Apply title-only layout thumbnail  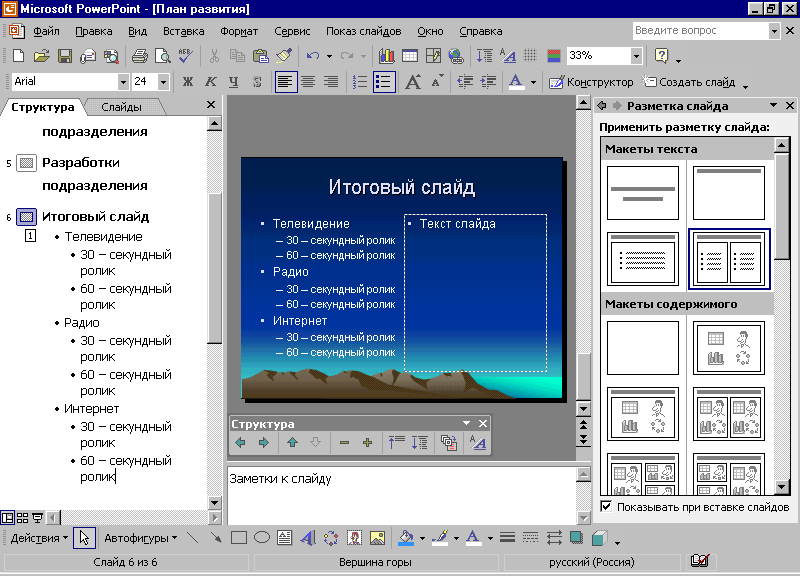(x=729, y=193)
